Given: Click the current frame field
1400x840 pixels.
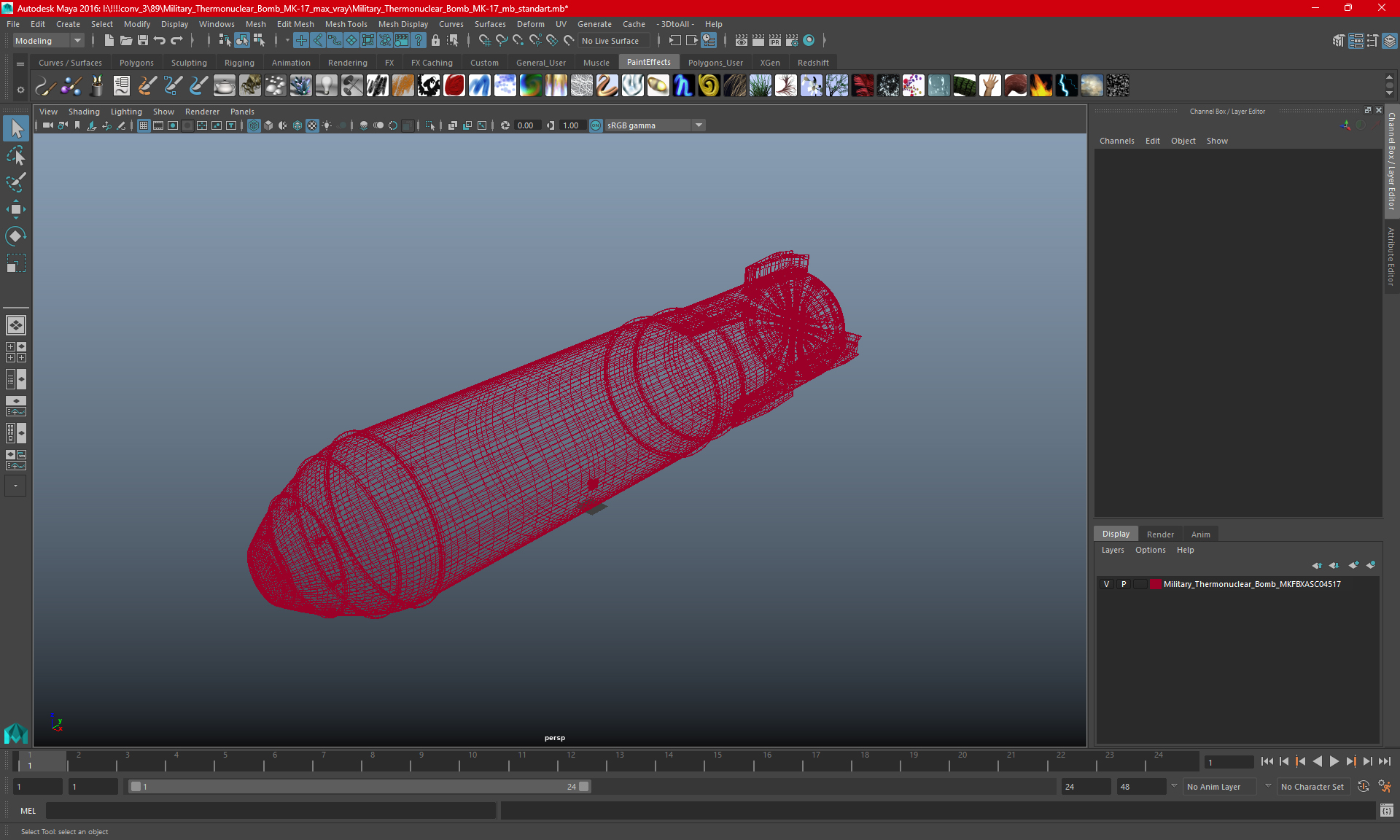Looking at the screenshot, I should [x=1228, y=762].
